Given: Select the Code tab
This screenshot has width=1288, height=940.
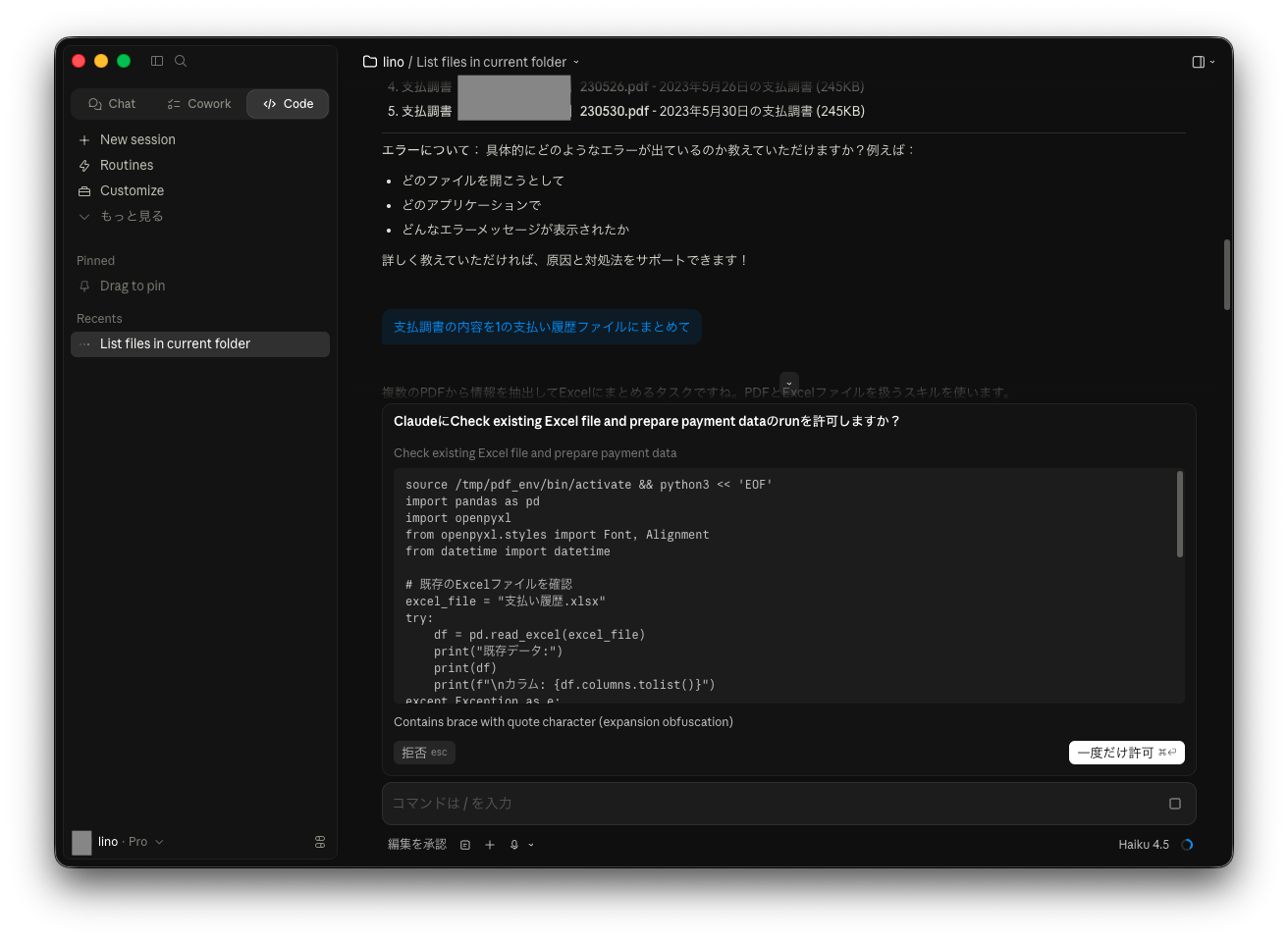Looking at the screenshot, I should [288, 104].
